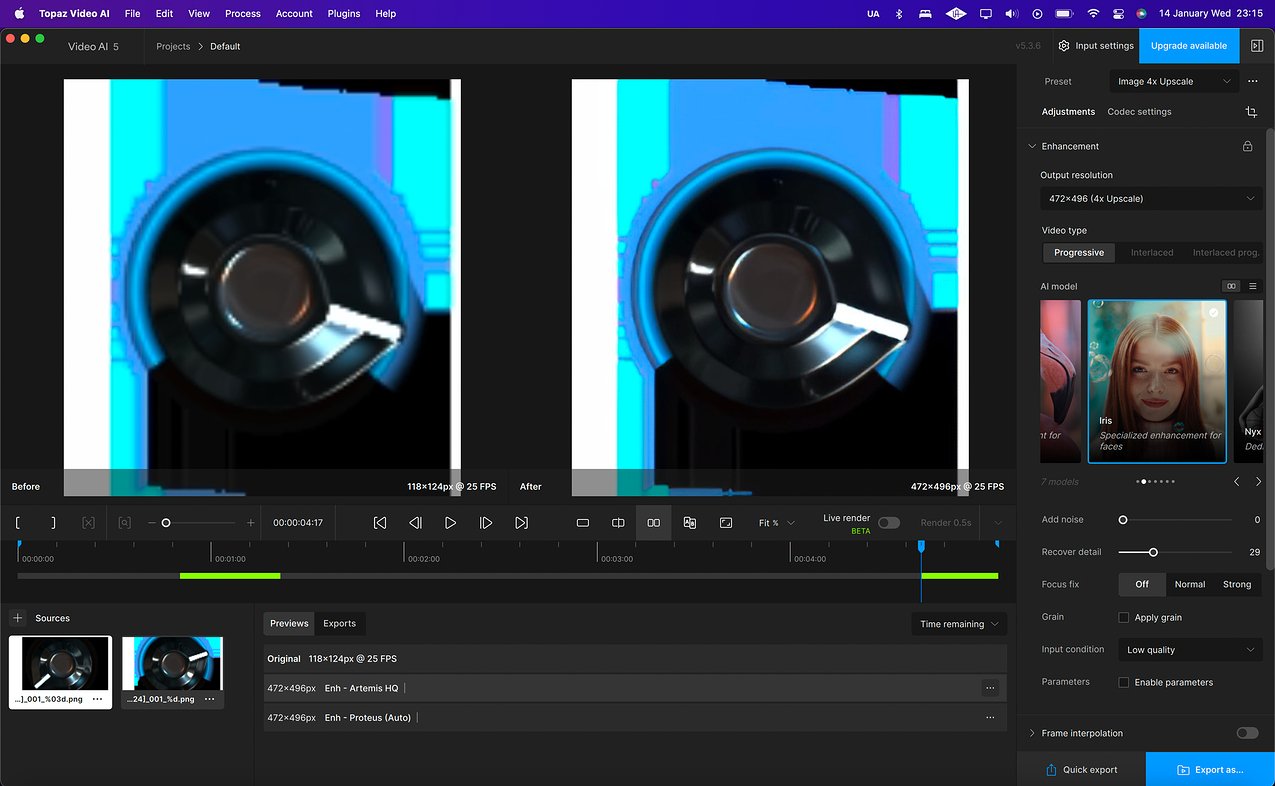Click the Quick export button
Screen dimensions: 1275x786
1081,769
